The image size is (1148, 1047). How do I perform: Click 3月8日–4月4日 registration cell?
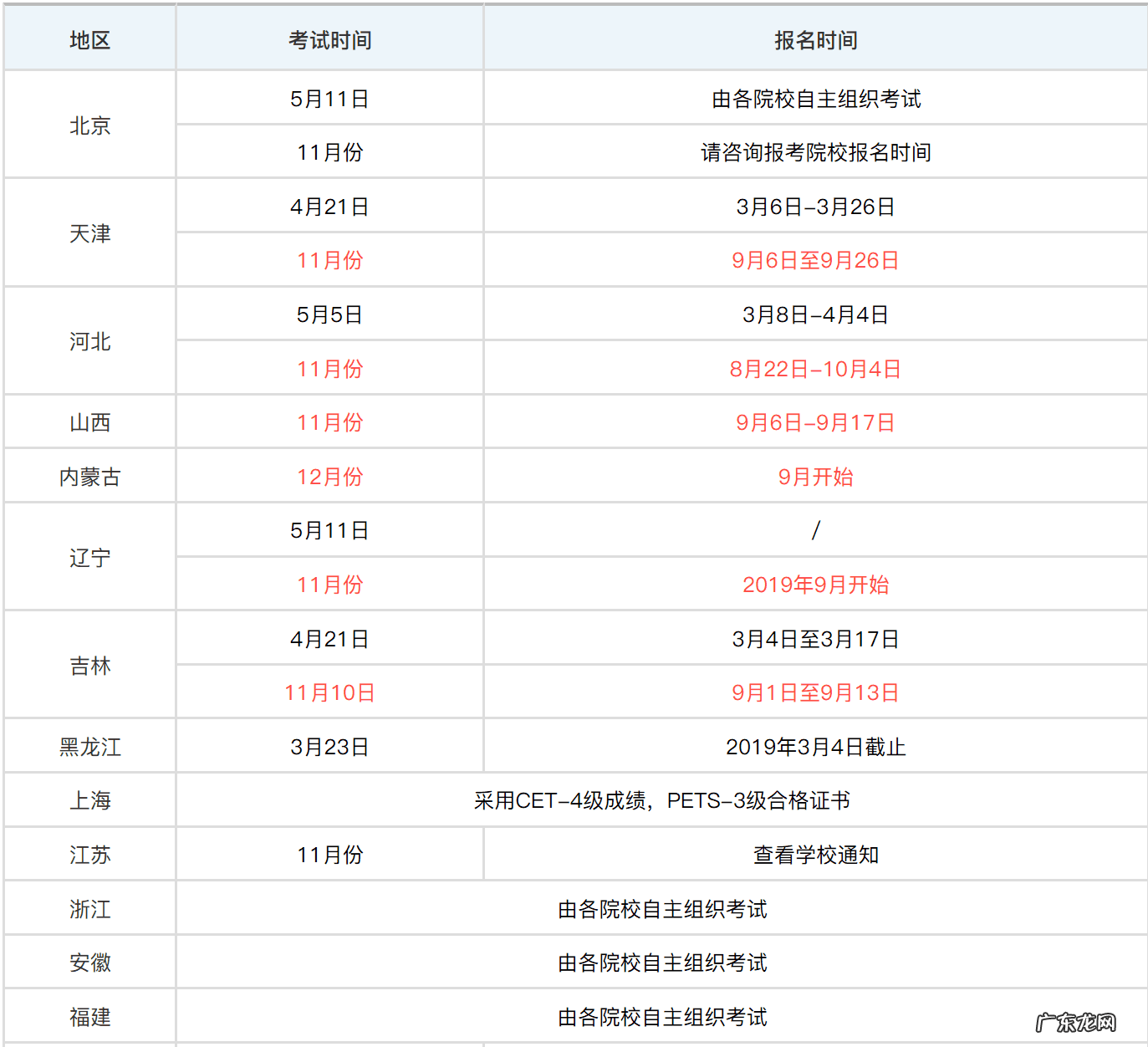[x=815, y=314]
